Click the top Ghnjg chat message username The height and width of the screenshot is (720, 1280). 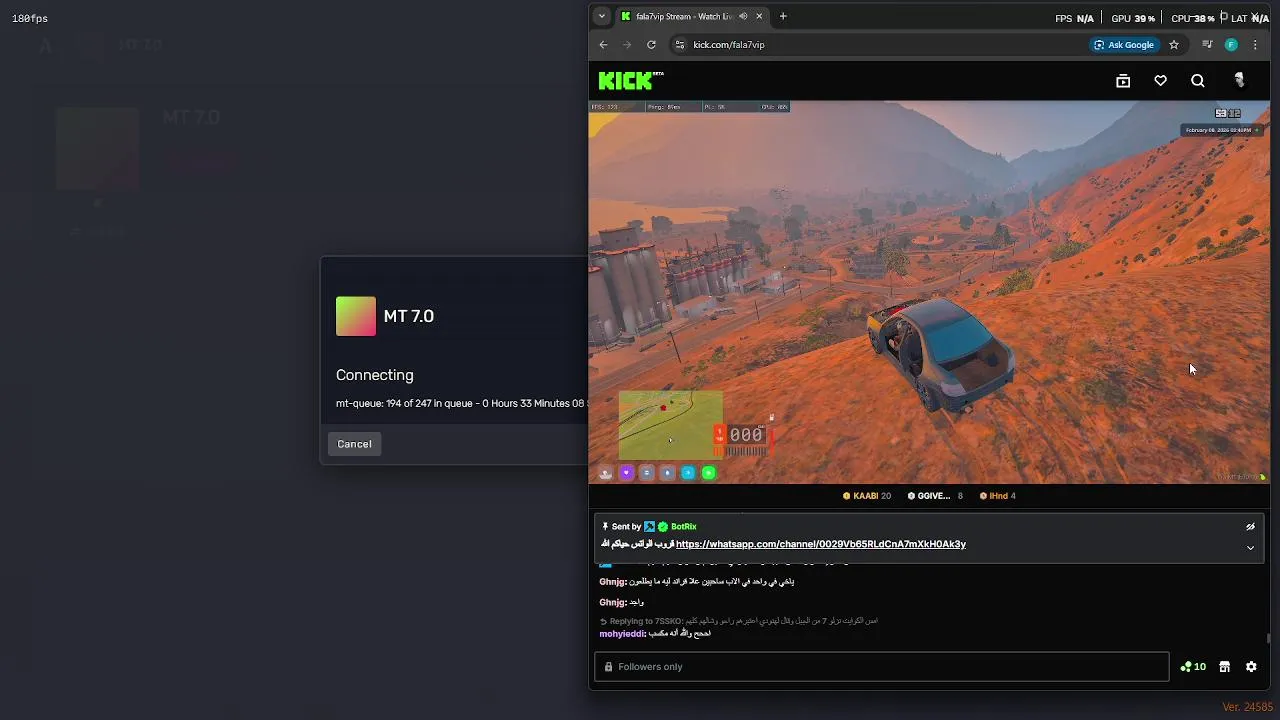point(612,582)
